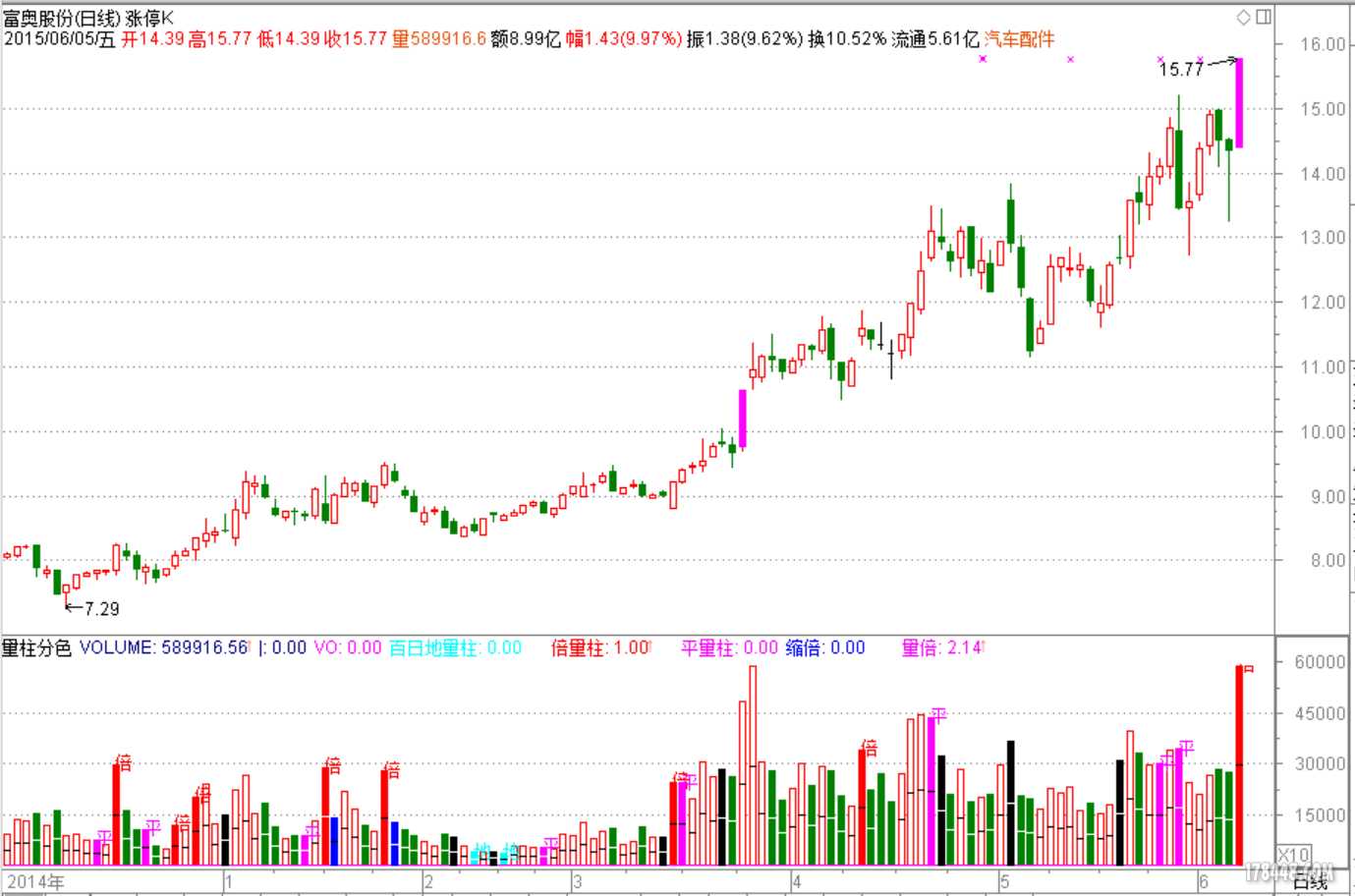The width and height of the screenshot is (1355, 896).
Task: Click the low price 低14.39
Action: pyautogui.click(x=289, y=39)
